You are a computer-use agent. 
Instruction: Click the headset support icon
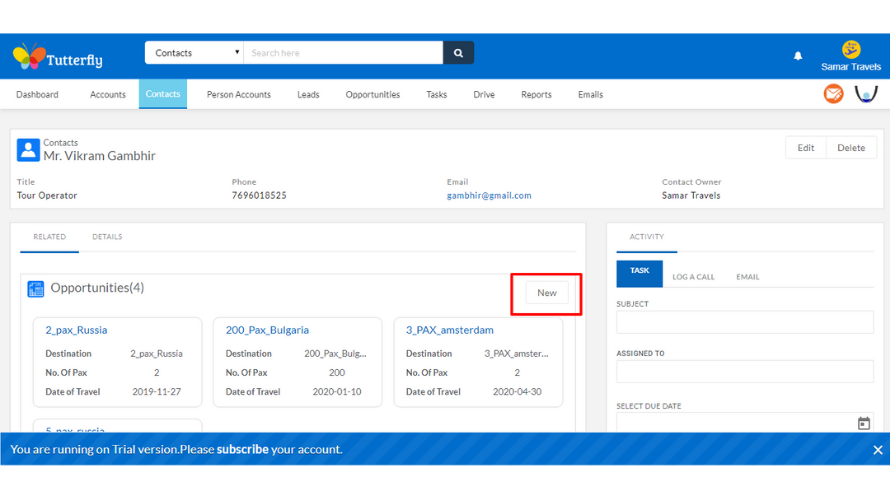[x=866, y=94]
